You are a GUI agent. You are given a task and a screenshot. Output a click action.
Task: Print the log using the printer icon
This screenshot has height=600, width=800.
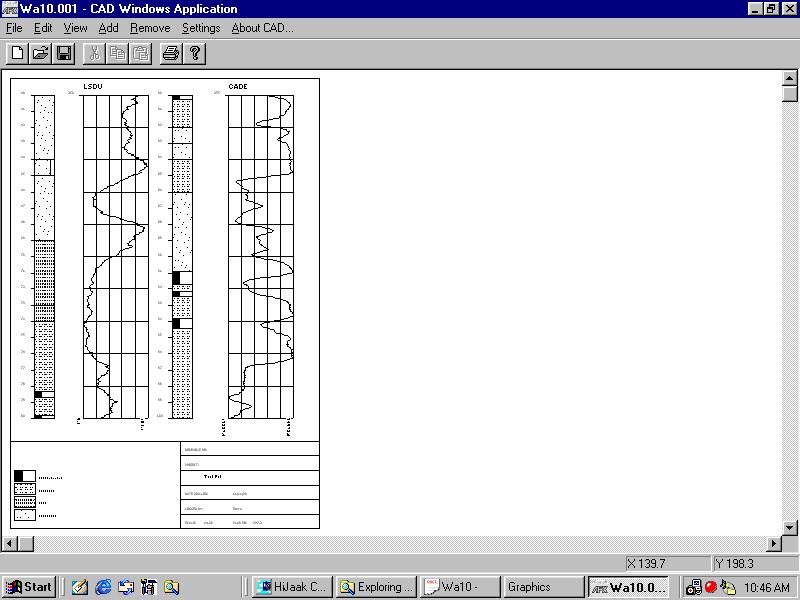171,53
